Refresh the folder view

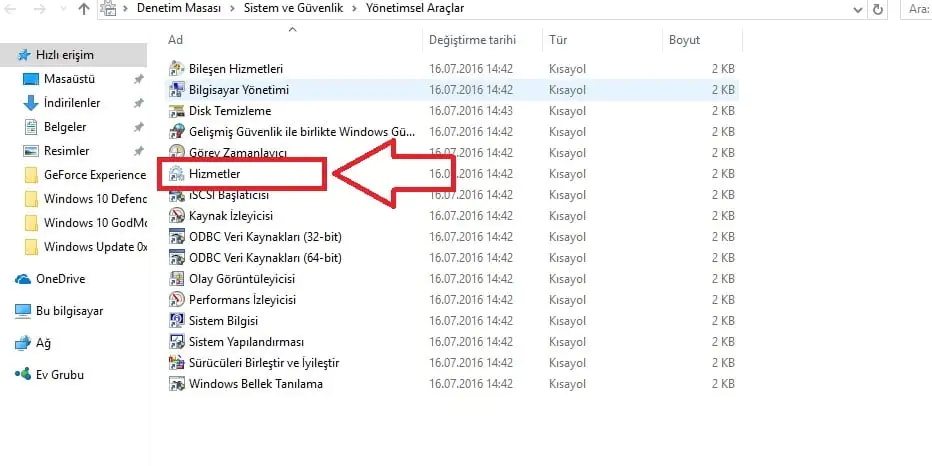tap(877, 9)
